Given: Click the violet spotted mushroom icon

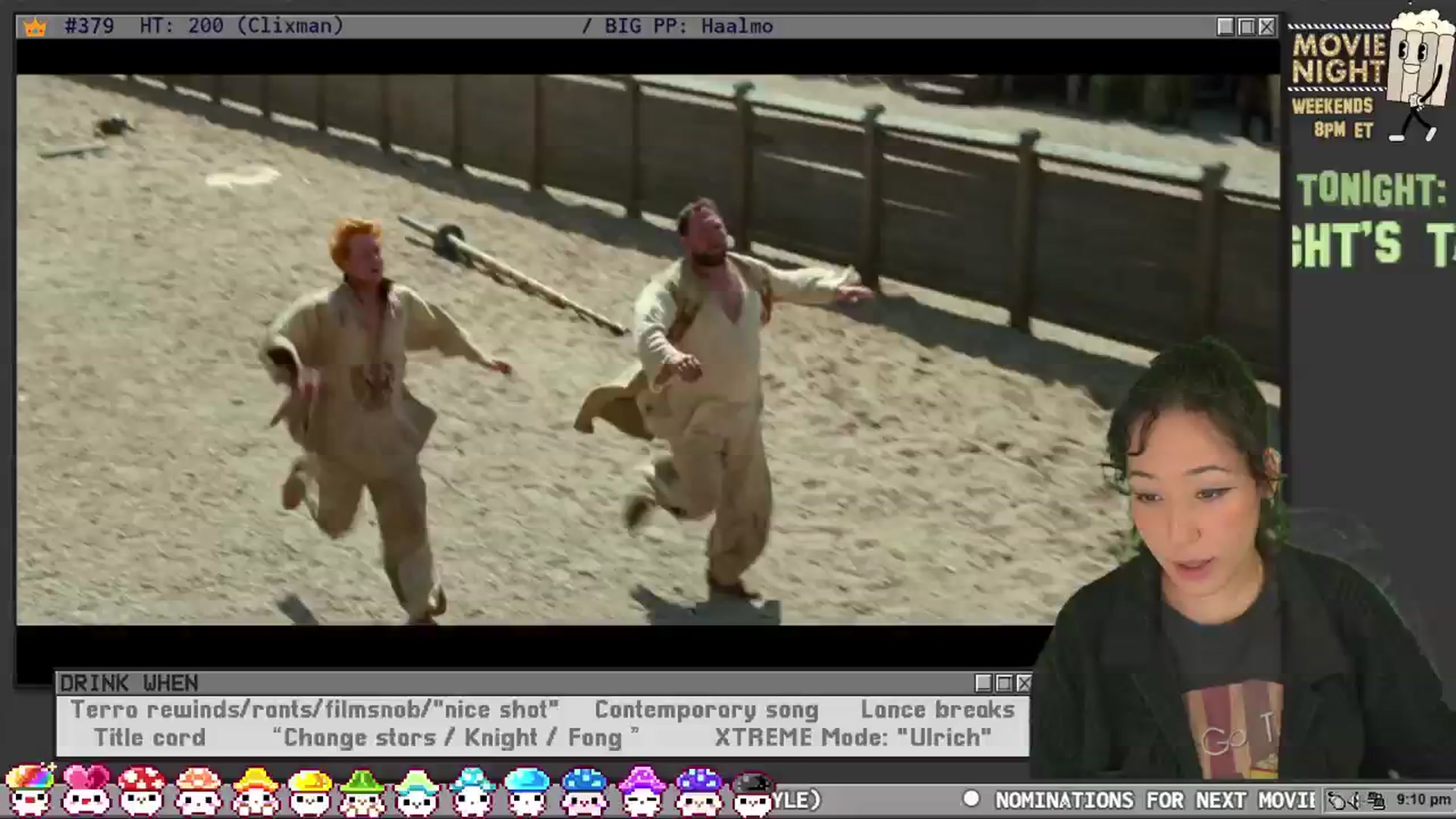Looking at the screenshot, I should click(x=698, y=790).
